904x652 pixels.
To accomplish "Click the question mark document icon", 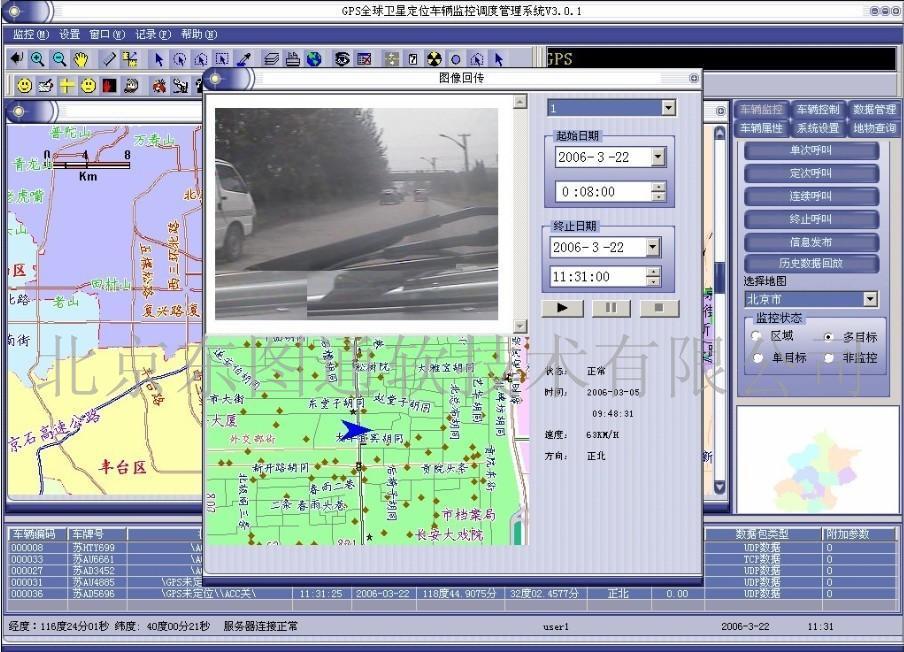I will [x=413, y=59].
